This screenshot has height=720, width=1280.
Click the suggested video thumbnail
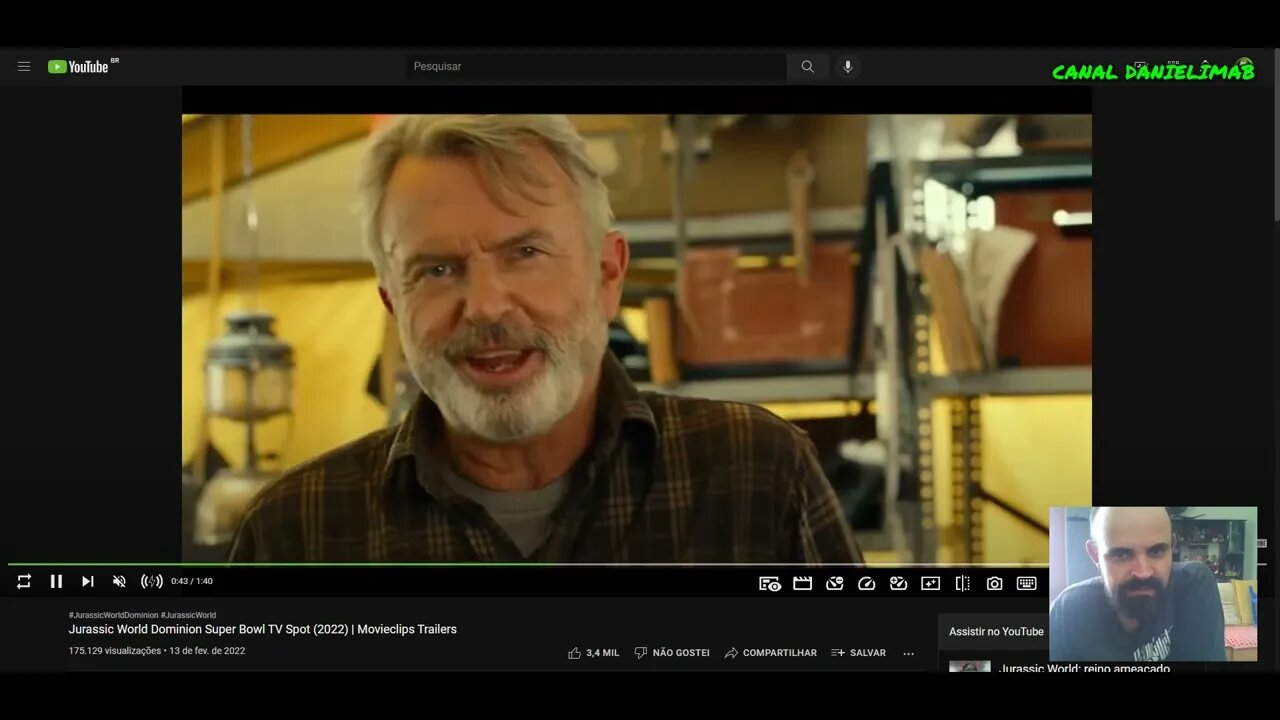(970, 666)
